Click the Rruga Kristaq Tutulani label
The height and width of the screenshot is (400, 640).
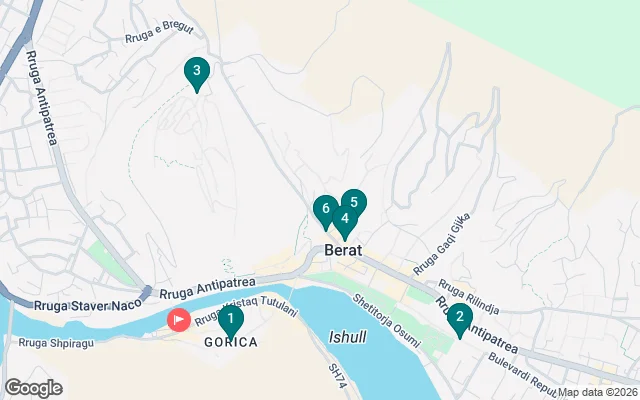coord(246,310)
